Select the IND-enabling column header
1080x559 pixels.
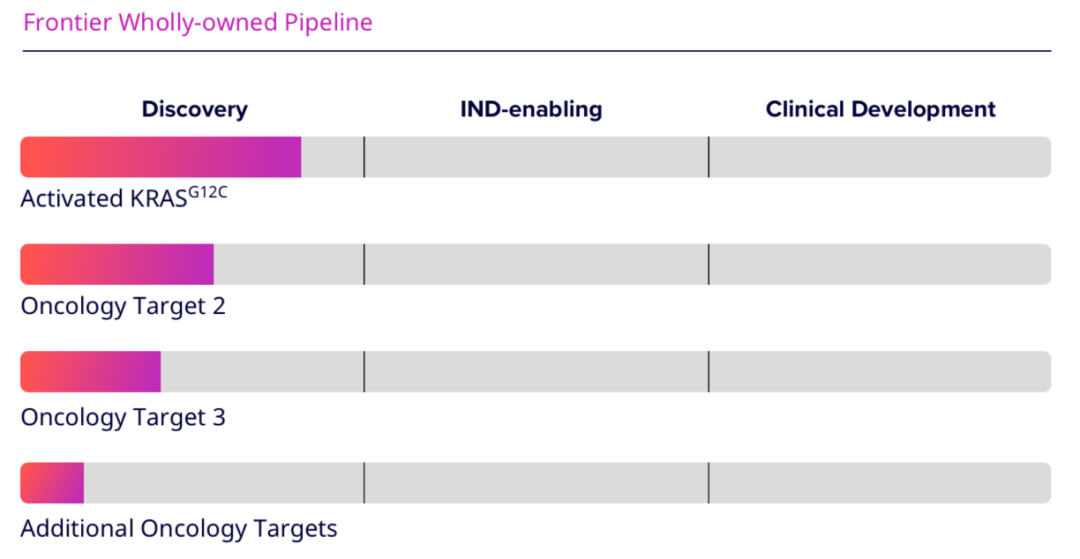coord(531,109)
